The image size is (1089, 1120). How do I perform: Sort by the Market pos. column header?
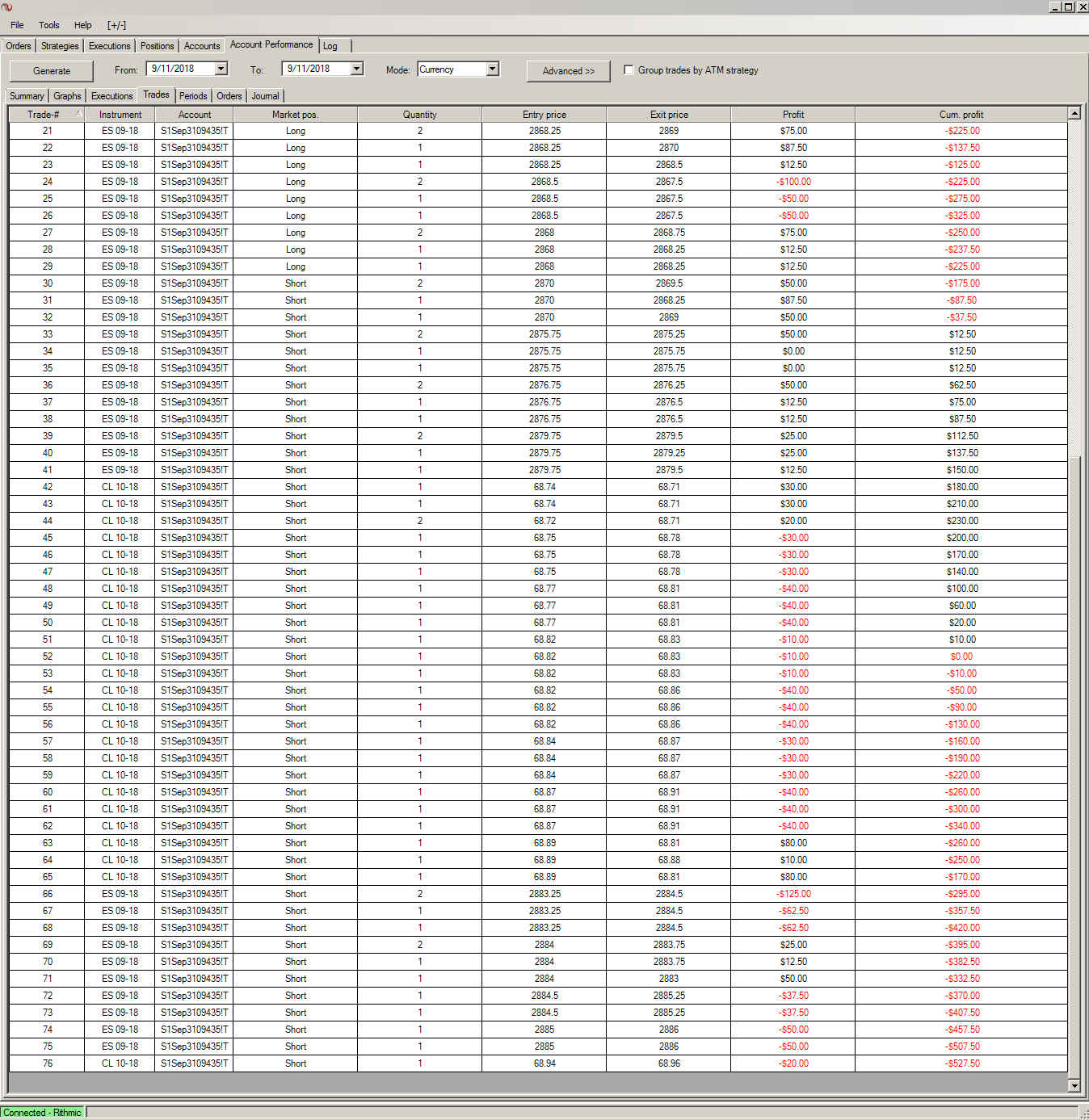coord(296,115)
